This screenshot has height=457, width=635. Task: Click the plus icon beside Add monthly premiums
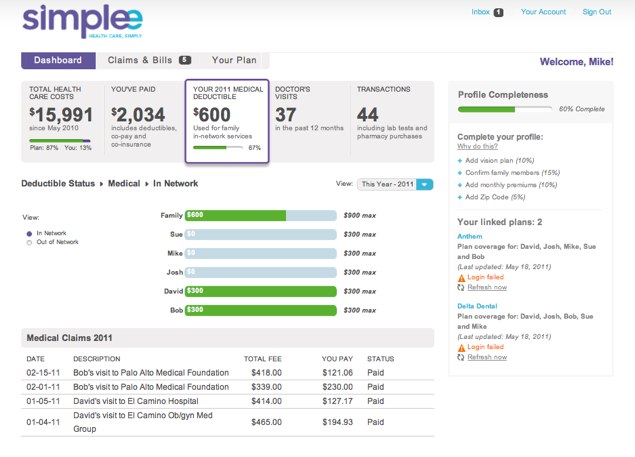[x=460, y=186]
